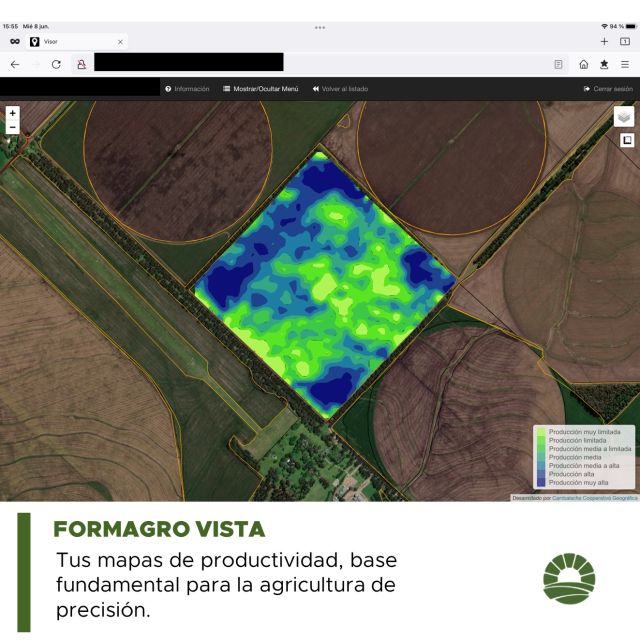Open the browser hamburger menu
Image resolution: width=640 pixels, height=640 pixels.
point(625,64)
